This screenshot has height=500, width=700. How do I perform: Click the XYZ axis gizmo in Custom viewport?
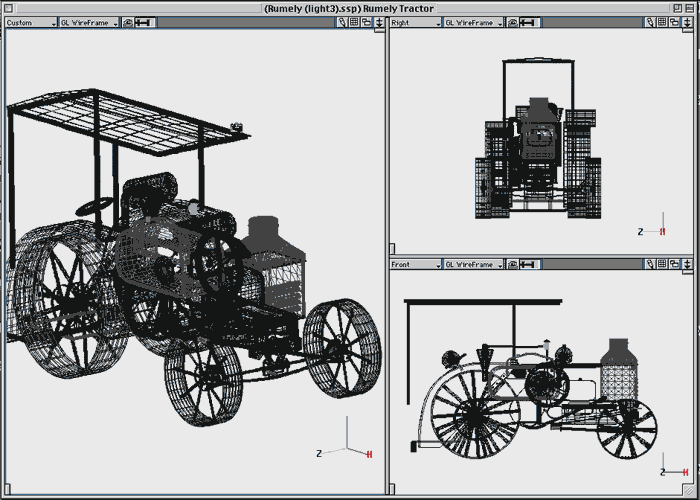click(x=347, y=446)
